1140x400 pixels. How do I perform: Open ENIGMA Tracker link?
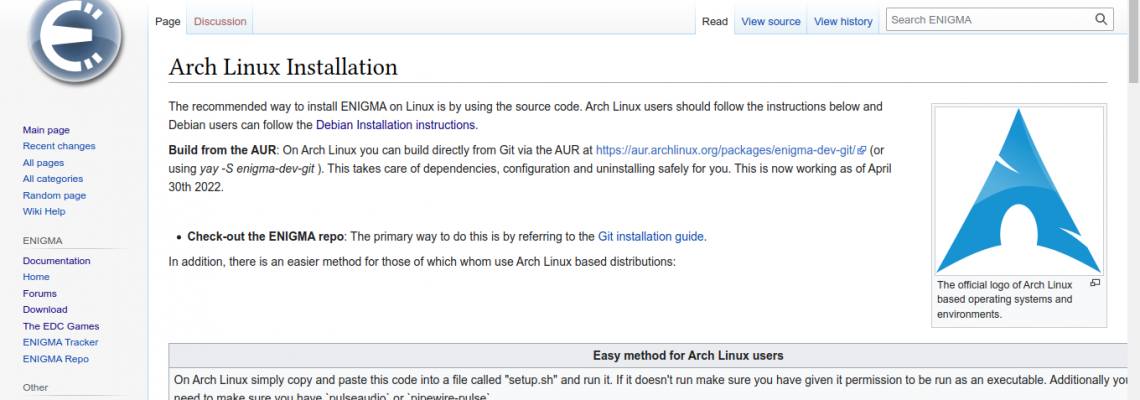60,343
